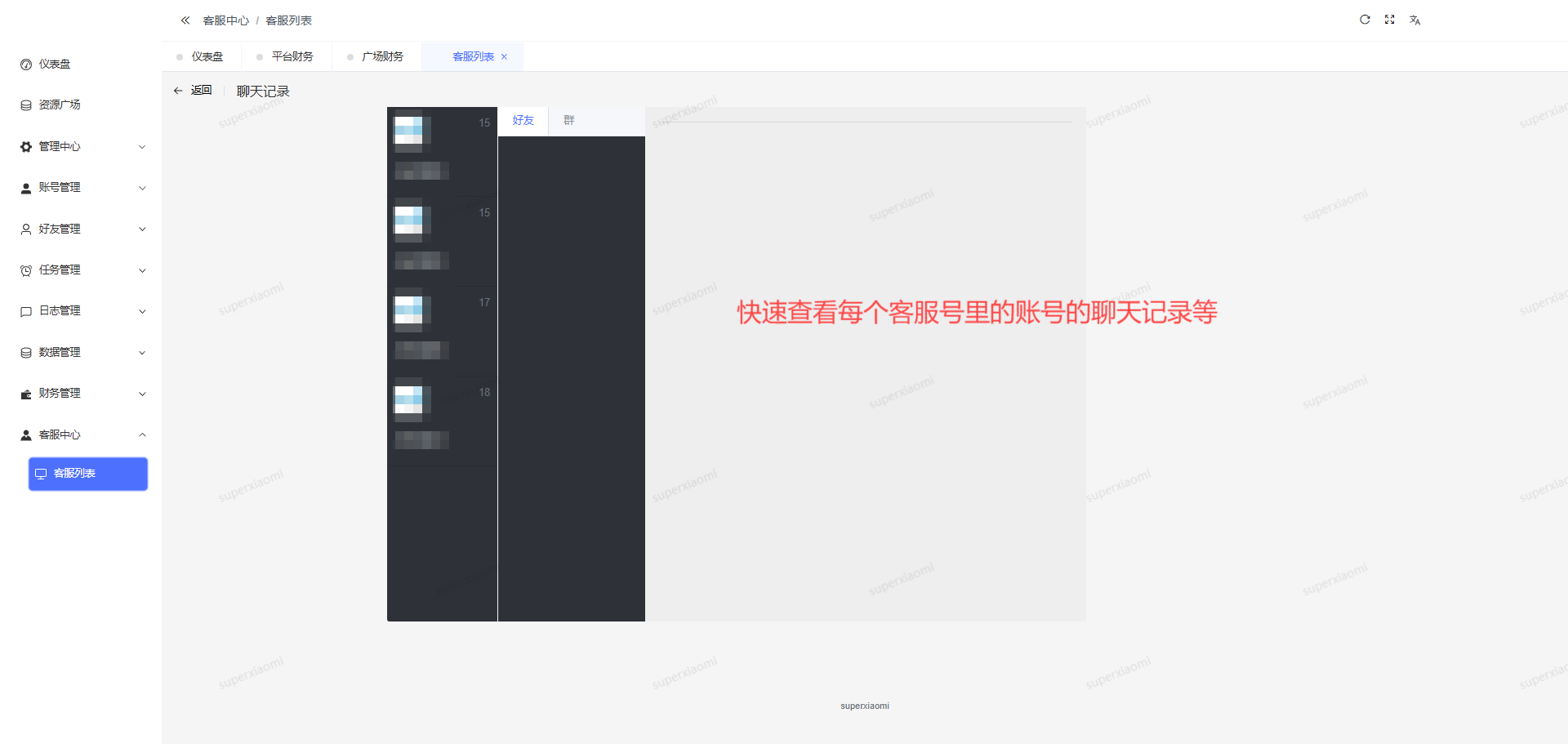Select the first account numbered 15
The image size is (1568, 744).
pos(442,151)
